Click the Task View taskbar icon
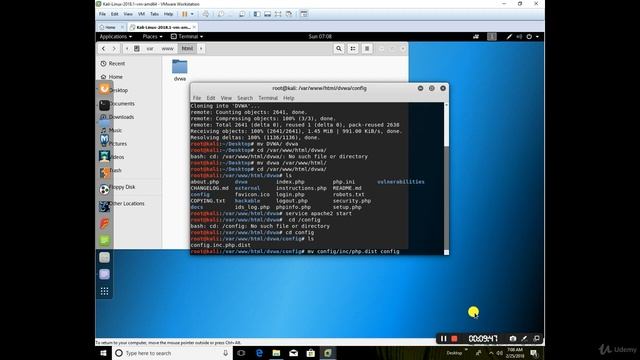640x360 pixels. coord(241,353)
